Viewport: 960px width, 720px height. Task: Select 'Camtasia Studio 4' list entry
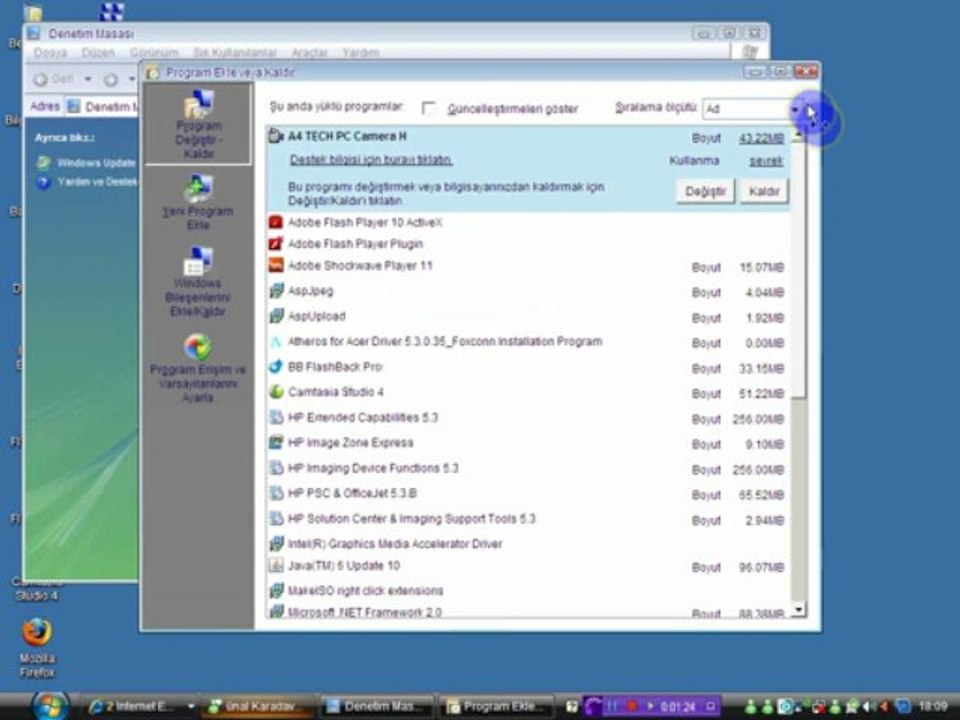tap(528, 392)
